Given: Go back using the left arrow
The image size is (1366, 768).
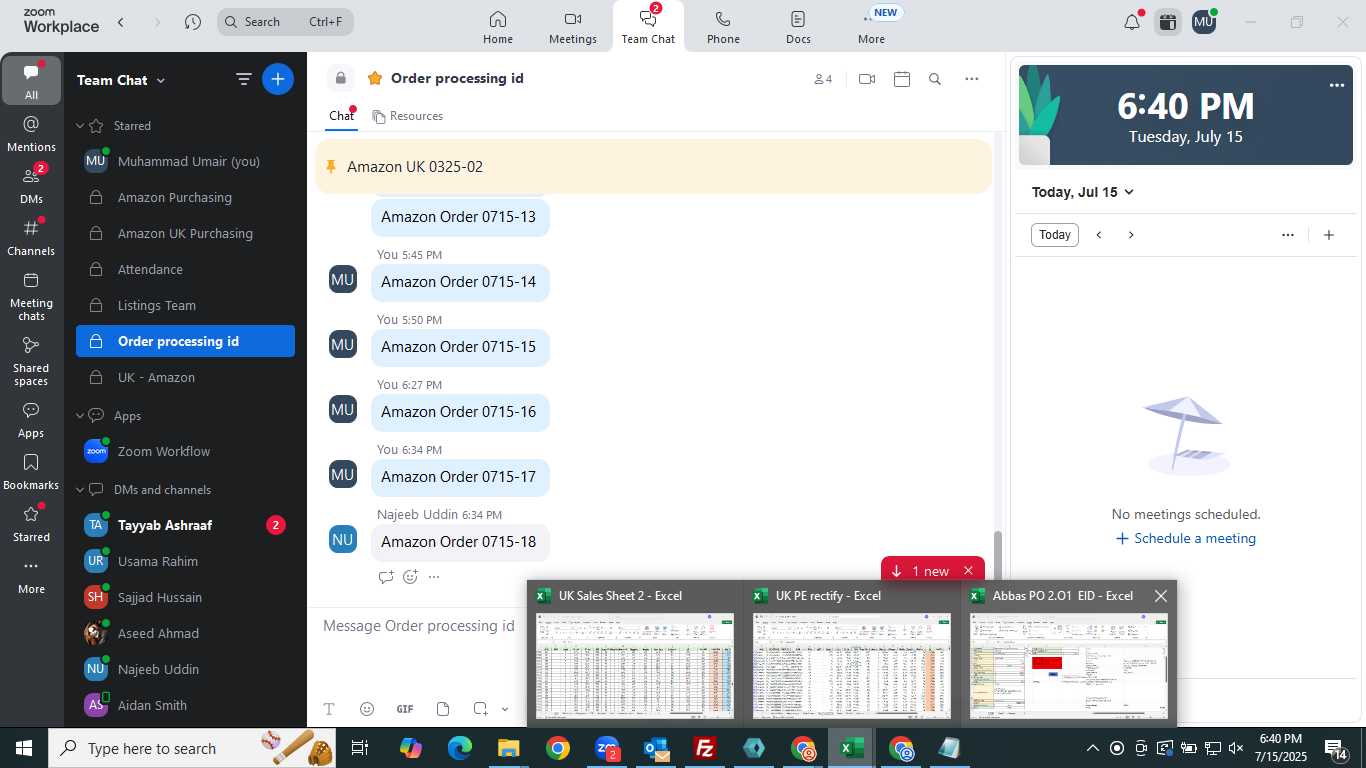Looking at the screenshot, I should click(x=121, y=21).
